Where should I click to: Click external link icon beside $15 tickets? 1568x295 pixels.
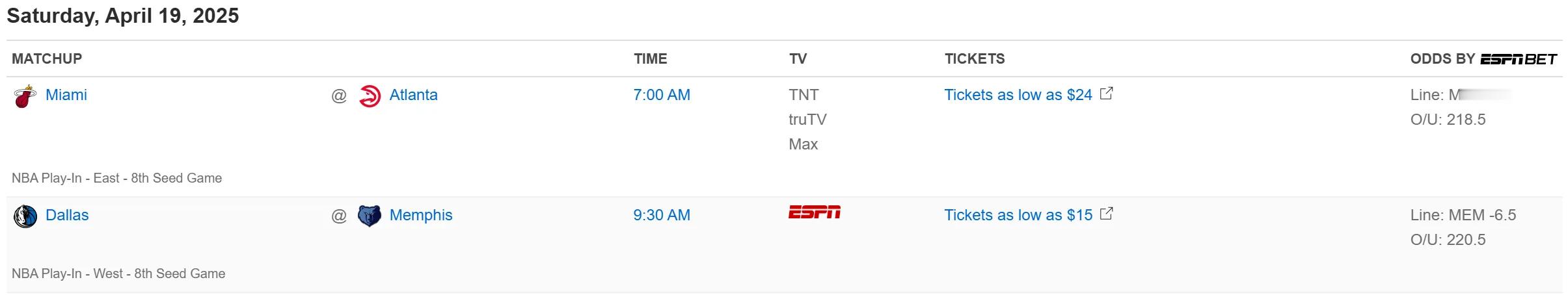1106,213
